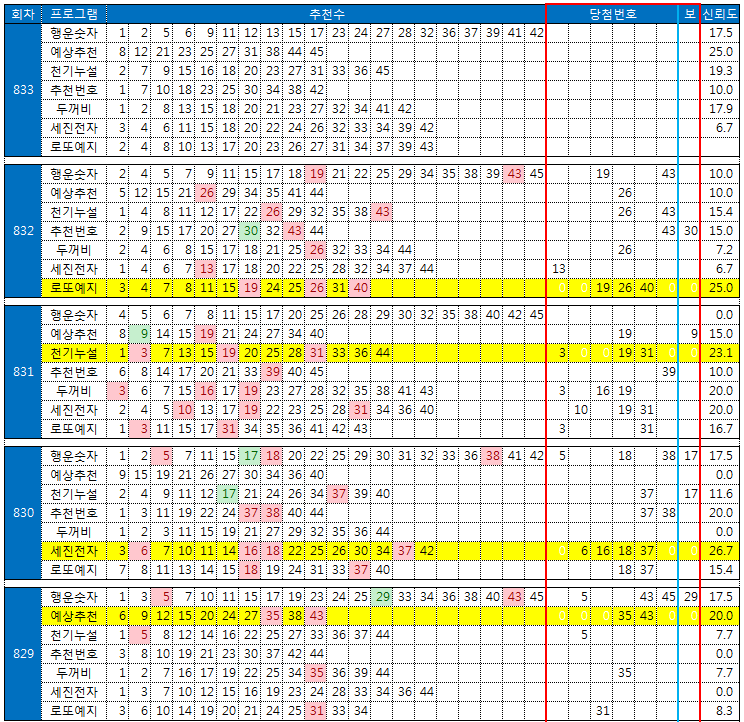Select the 당첨번호 header cell
The width and height of the screenshot is (744, 722).
[612, 14]
